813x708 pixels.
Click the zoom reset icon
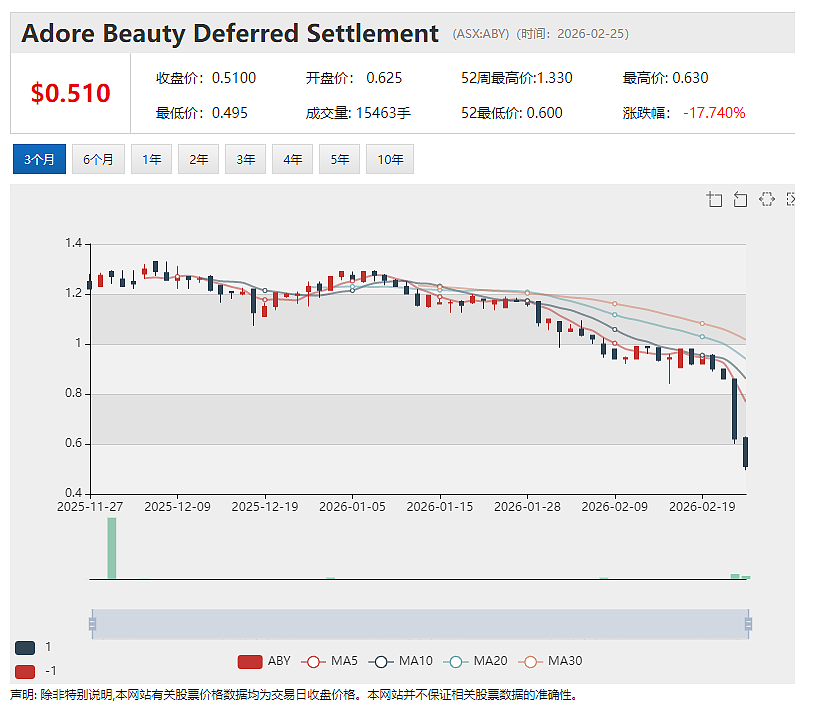(740, 199)
